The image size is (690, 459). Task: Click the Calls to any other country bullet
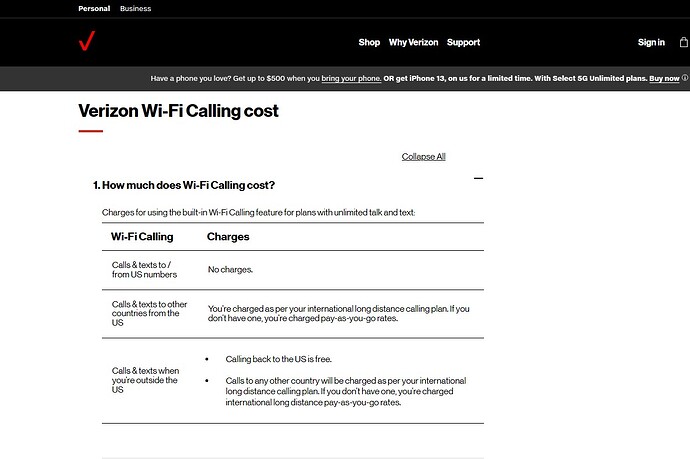pos(346,391)
